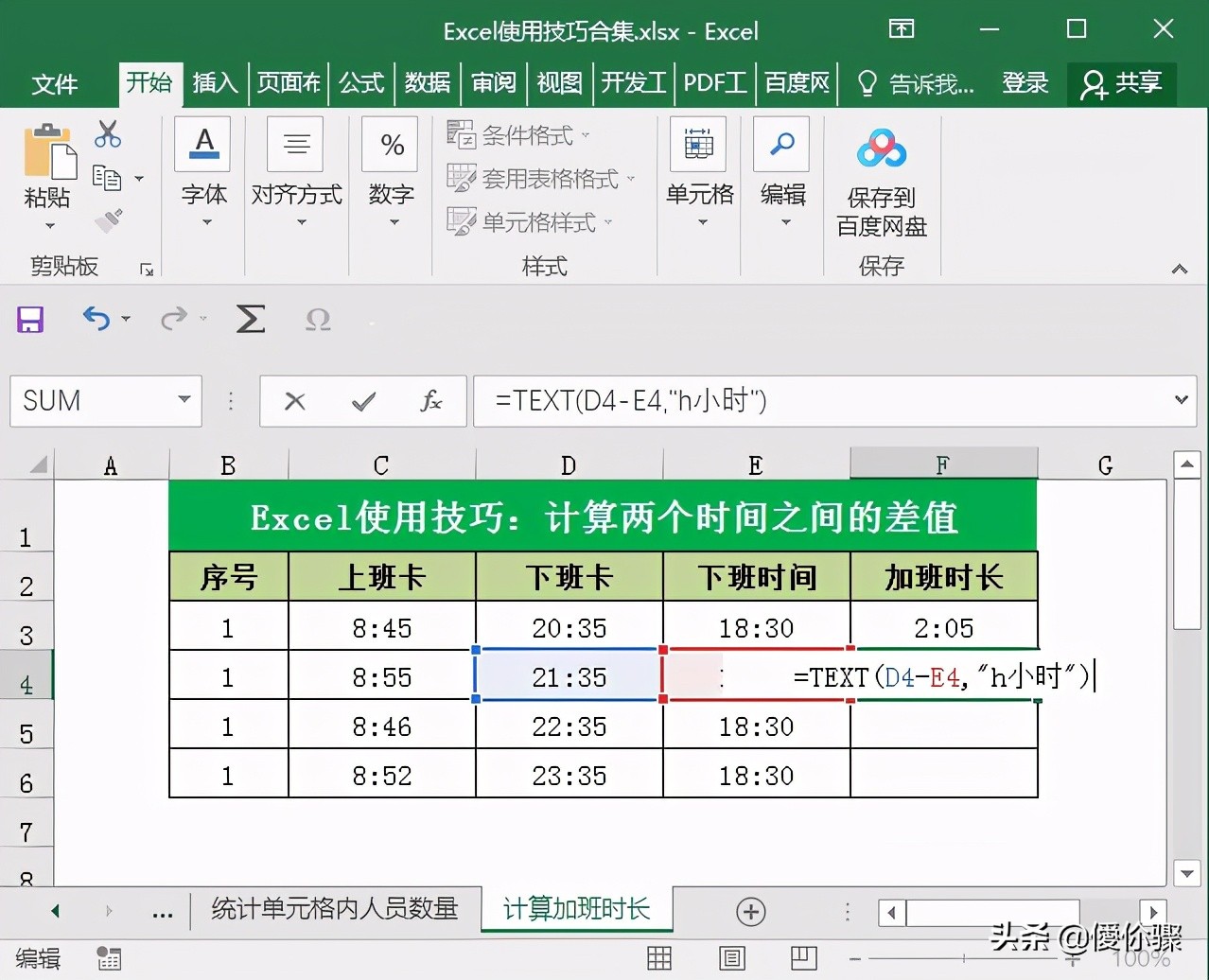Click the fx Insert Function icon
The image size is (1209, 980).
point(430,401)
